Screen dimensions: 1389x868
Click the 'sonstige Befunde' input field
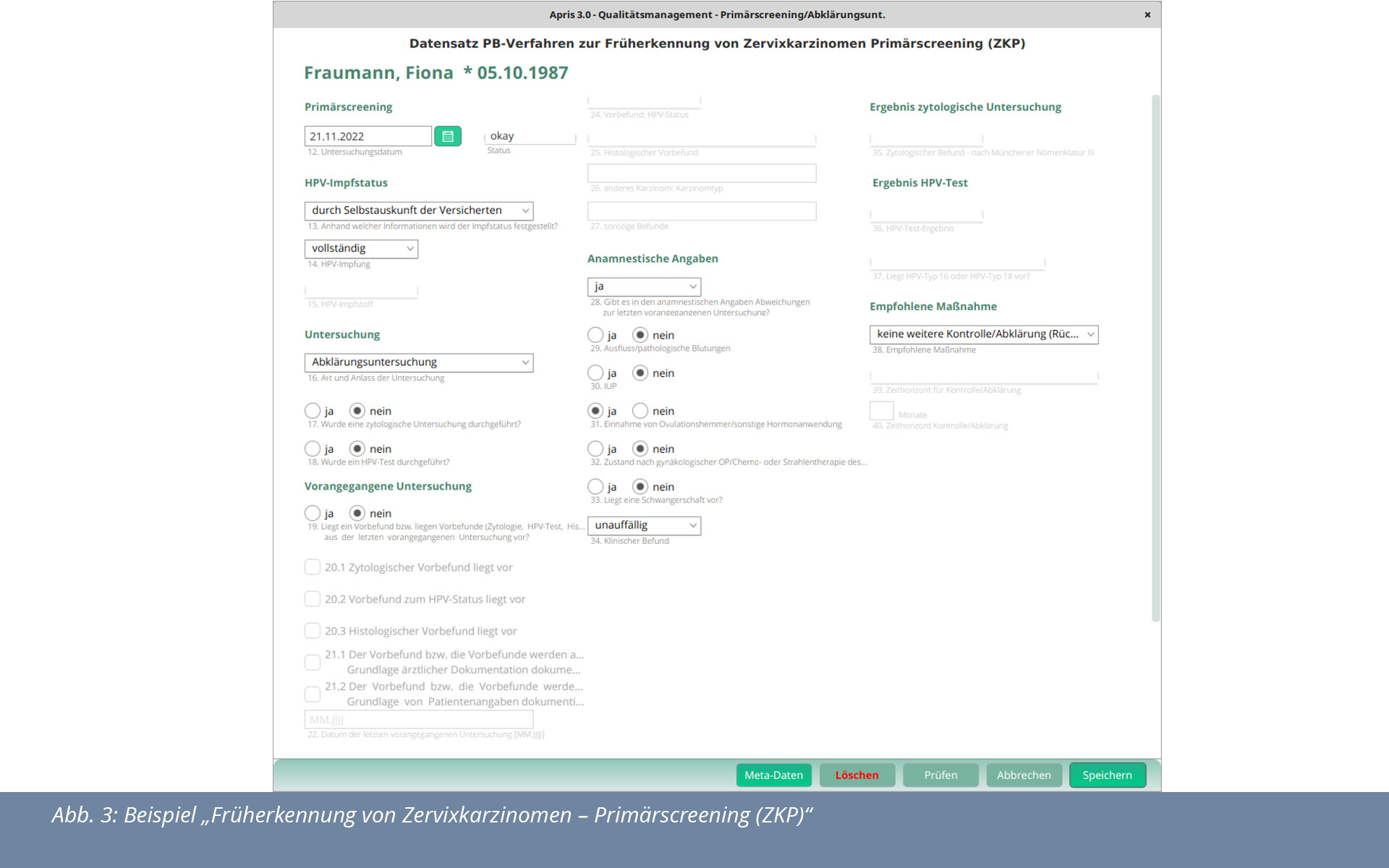[x=702, y=211]
